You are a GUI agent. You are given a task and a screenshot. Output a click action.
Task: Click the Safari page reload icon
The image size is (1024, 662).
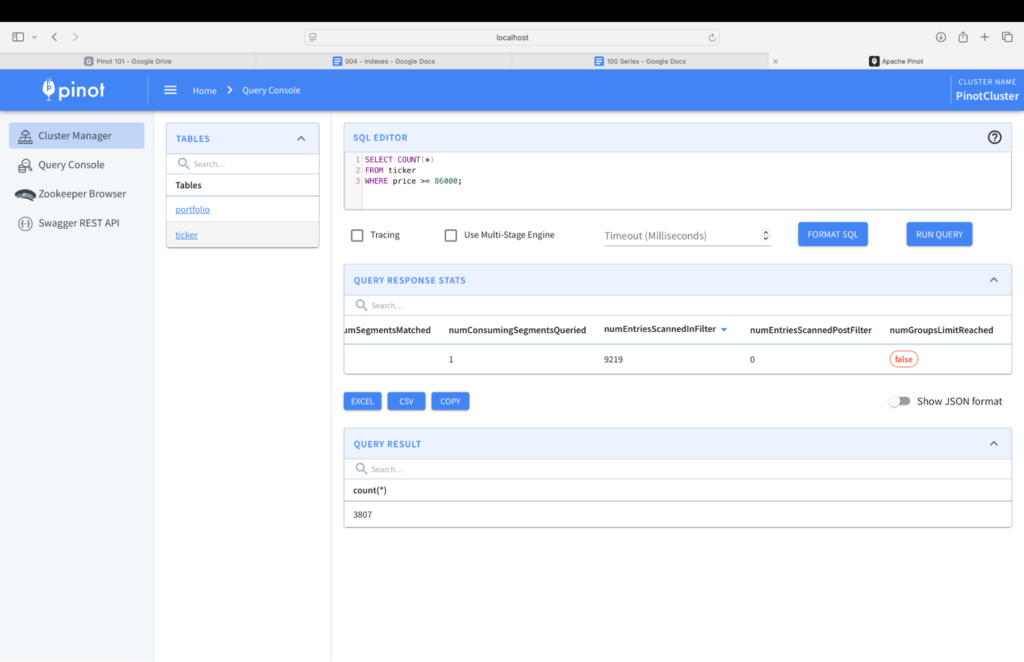point(712,37)
